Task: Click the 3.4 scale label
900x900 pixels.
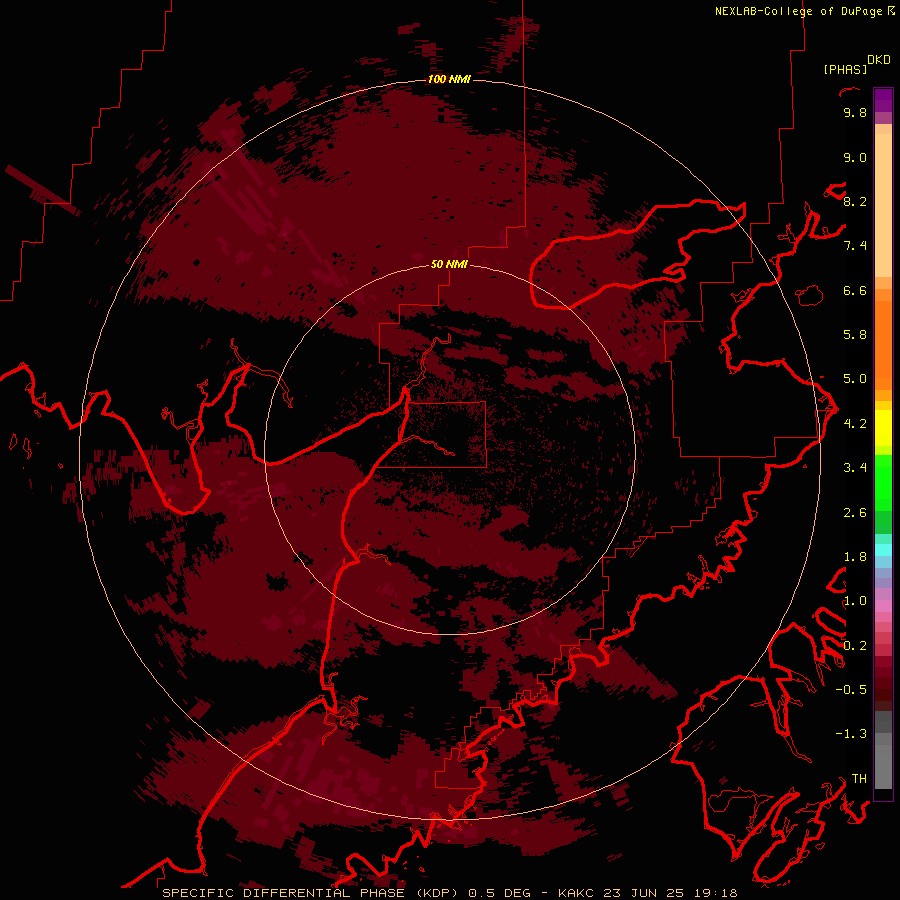Action: click(x=855, y=468)
